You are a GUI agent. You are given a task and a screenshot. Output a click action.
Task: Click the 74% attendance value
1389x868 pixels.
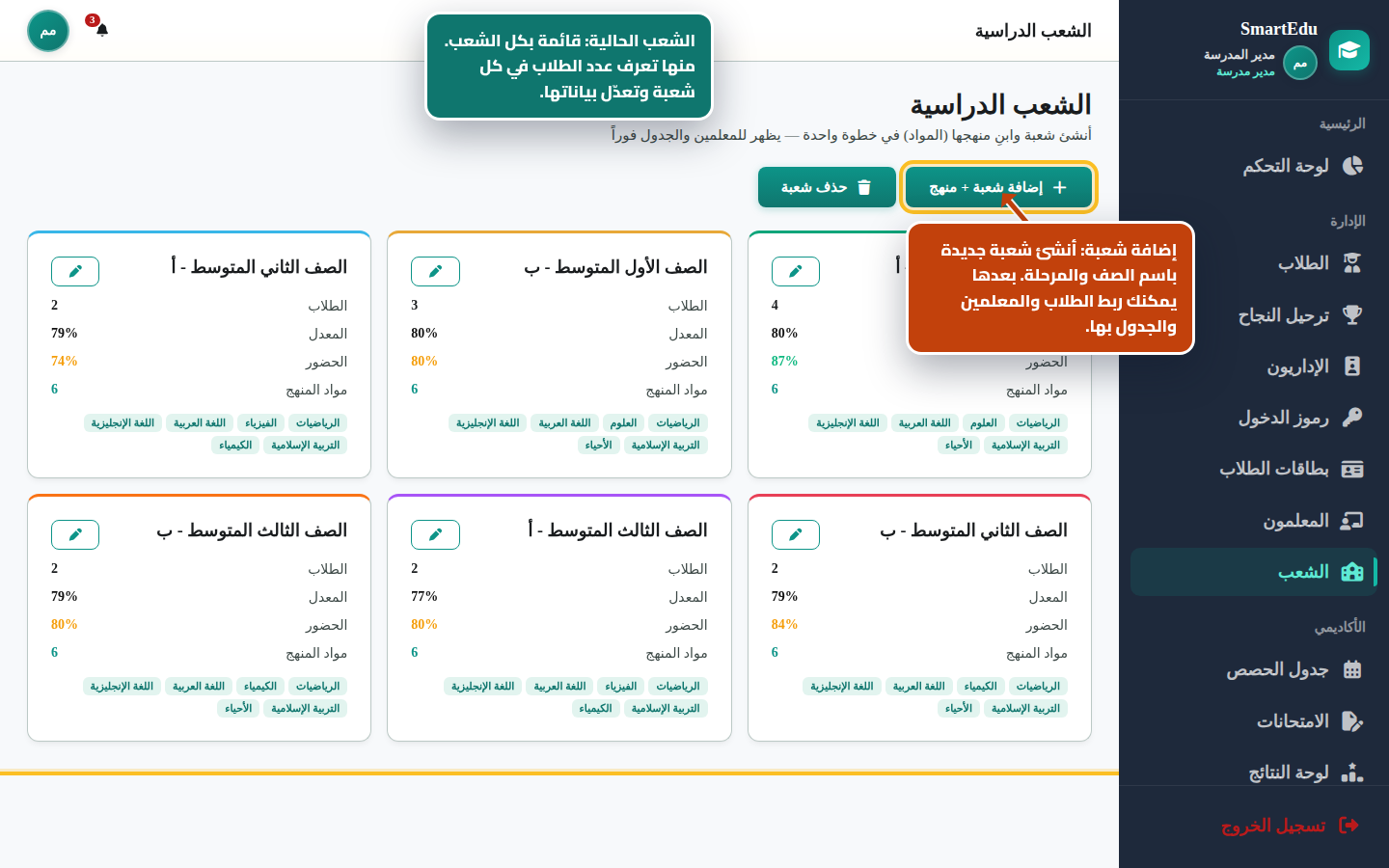coord(65,361)
